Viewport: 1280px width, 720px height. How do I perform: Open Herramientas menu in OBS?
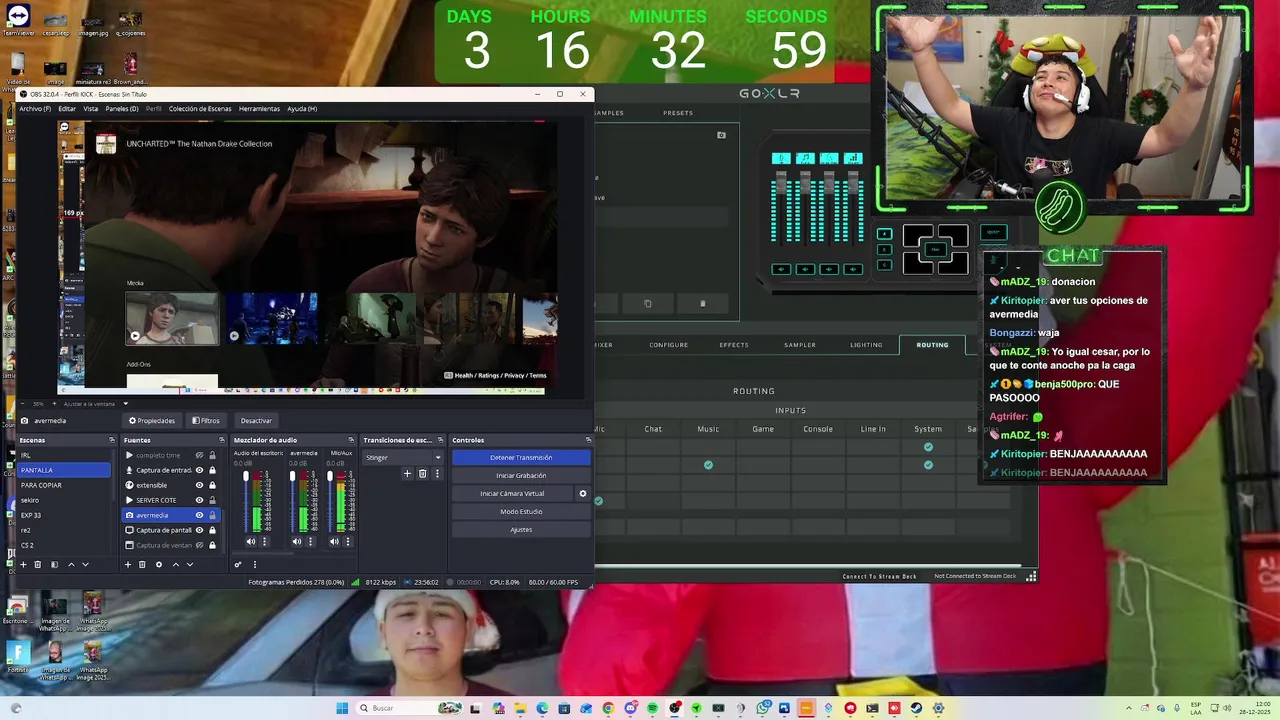click(259, 108)
